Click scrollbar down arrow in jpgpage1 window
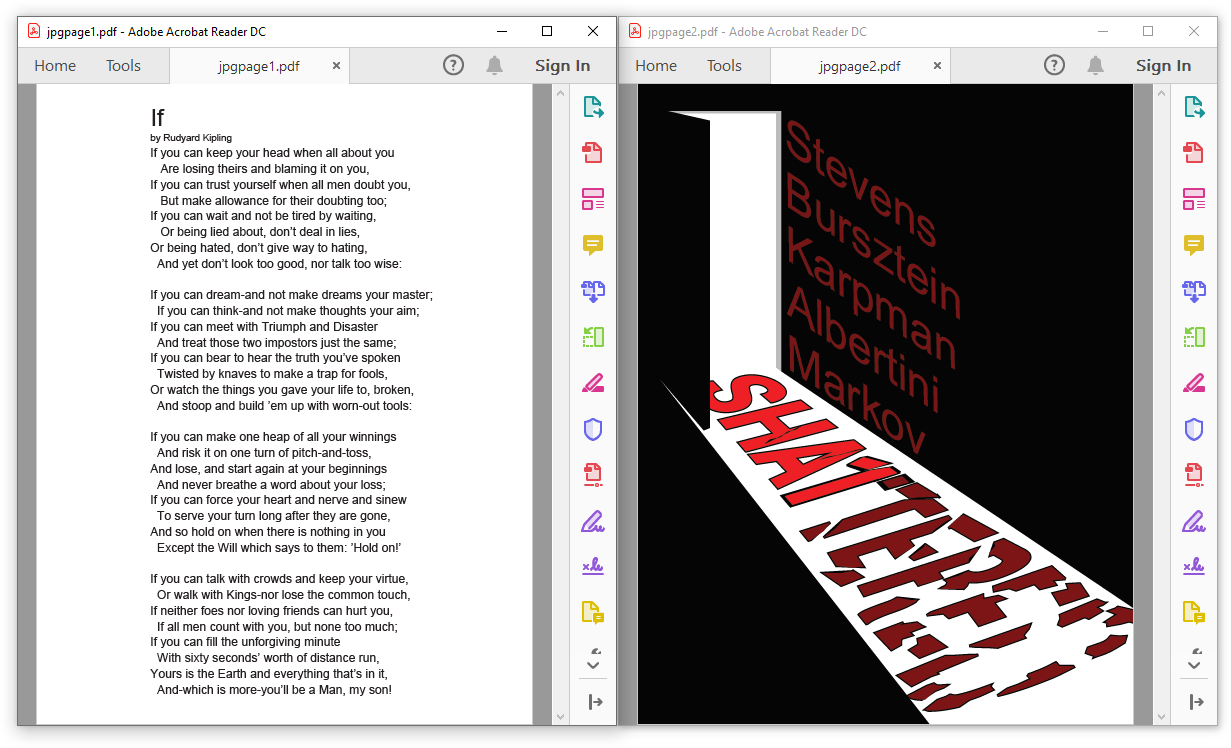This screenshot has width=1231, height=748. pos(561,716)
